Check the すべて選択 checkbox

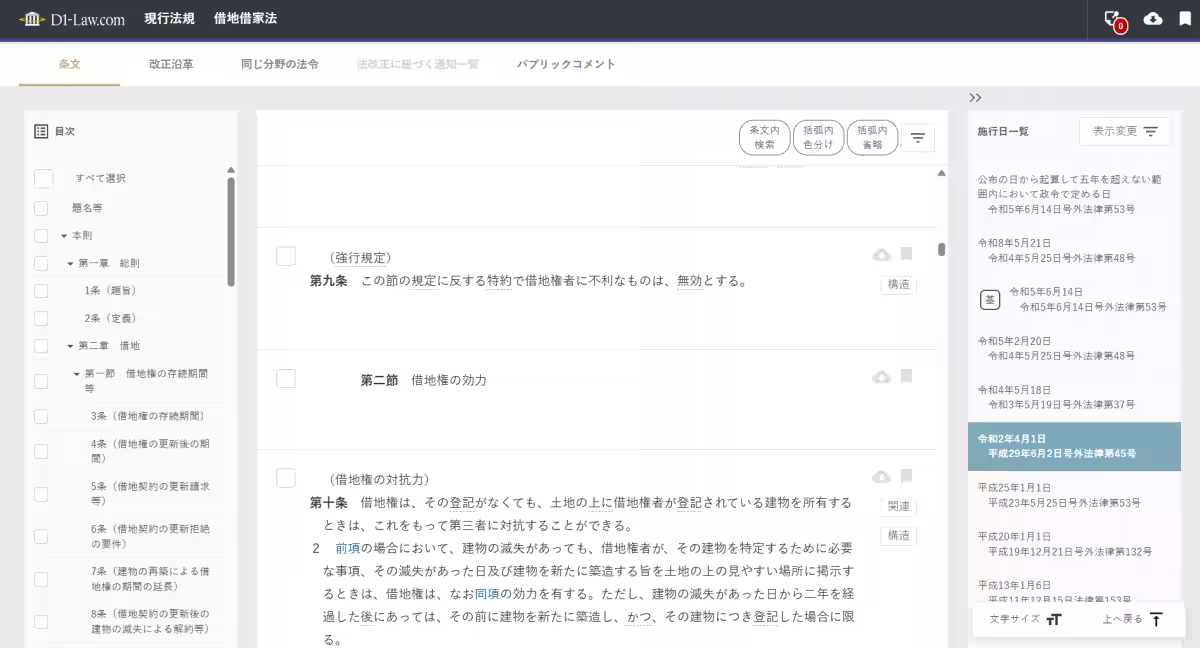43,178
